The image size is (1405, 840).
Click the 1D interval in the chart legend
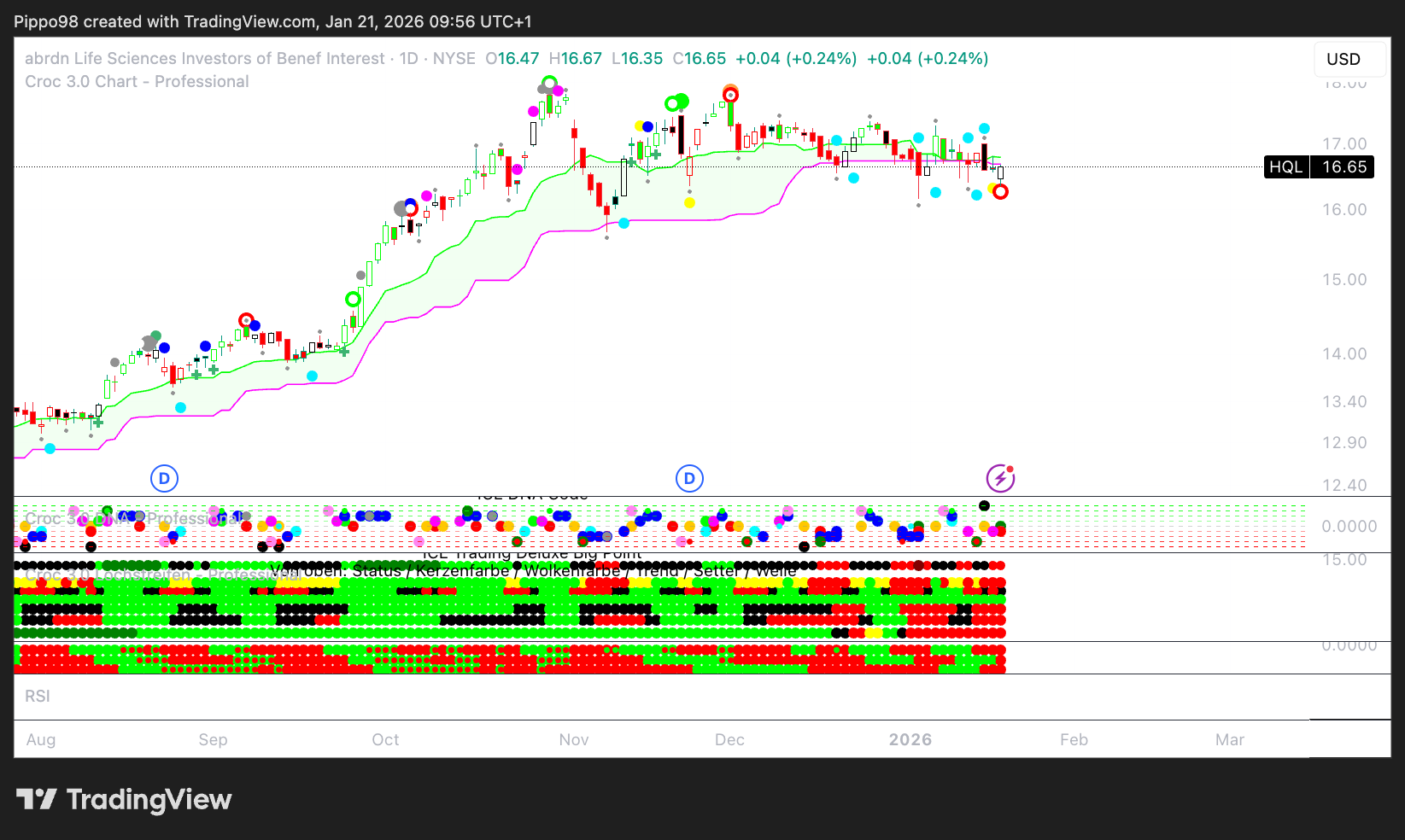(409, 59)
